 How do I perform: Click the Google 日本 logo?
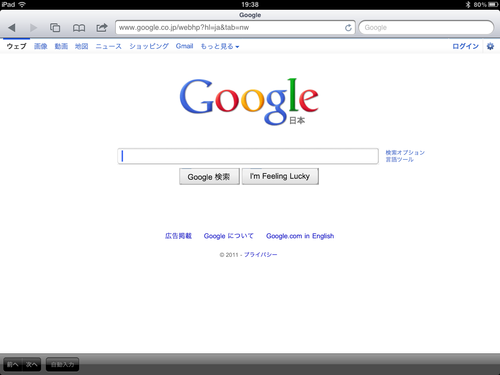[x=249, y=102]
